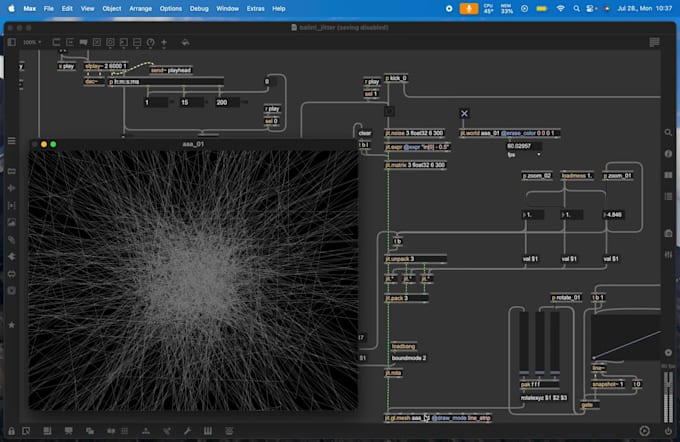Click the function line graph above line~
The image size is (680, 442).
point(626,337)
